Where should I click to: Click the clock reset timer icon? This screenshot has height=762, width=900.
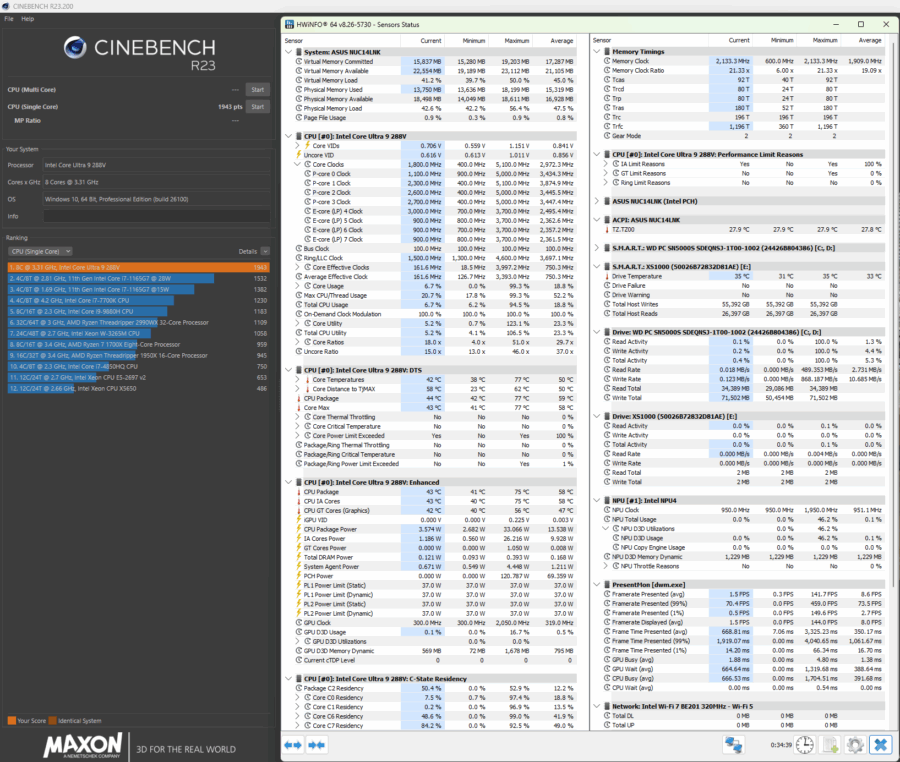click(805, 745)
